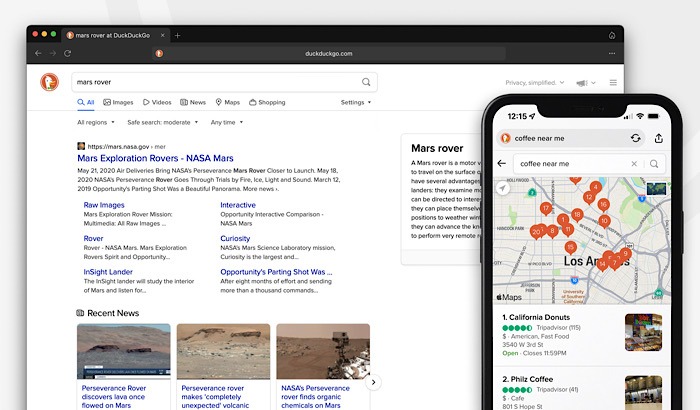
Task: Tap the California Donuts listing photo
Action: point(643,332)
